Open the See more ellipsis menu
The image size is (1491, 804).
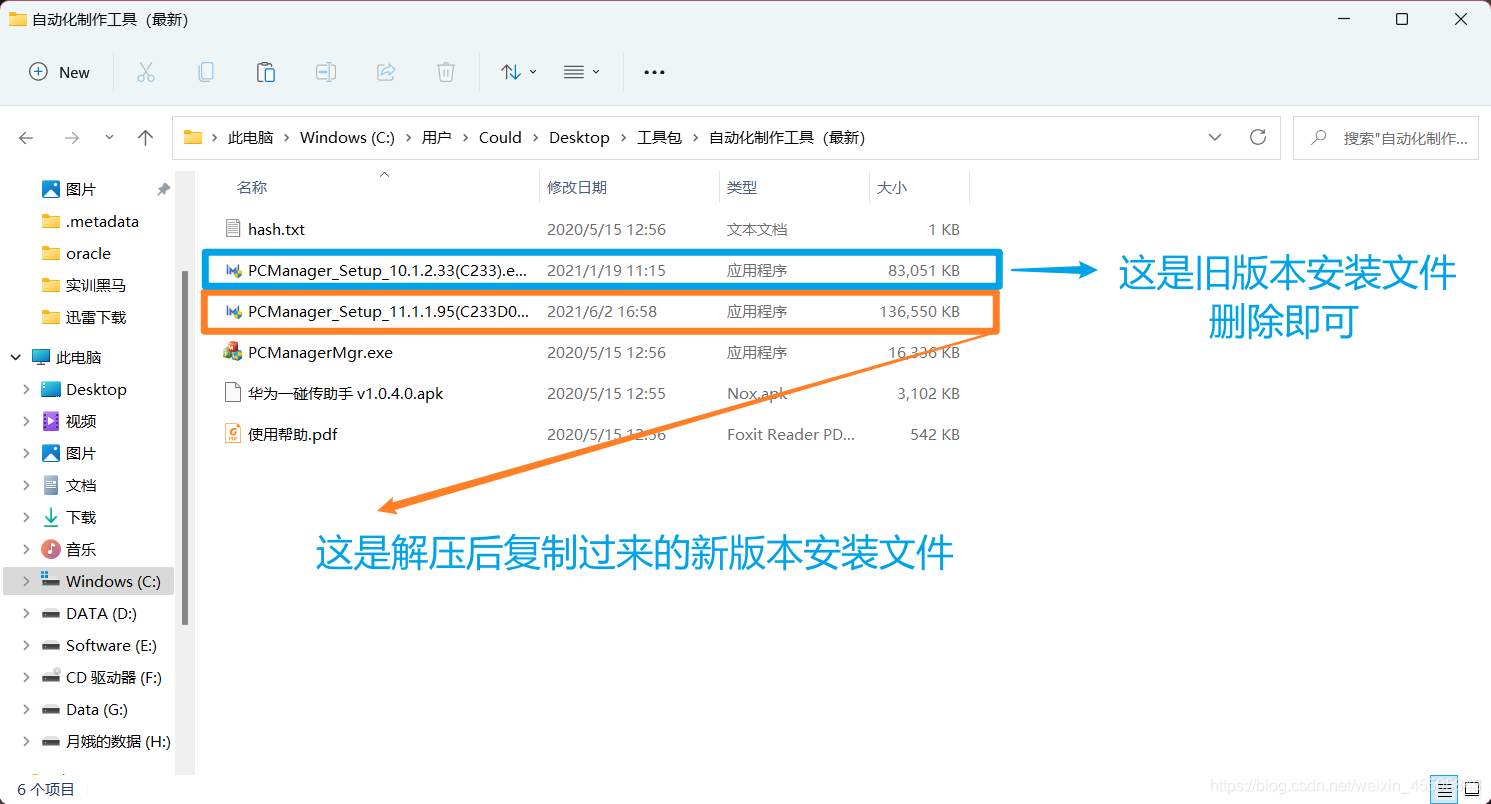click(654, 72)
